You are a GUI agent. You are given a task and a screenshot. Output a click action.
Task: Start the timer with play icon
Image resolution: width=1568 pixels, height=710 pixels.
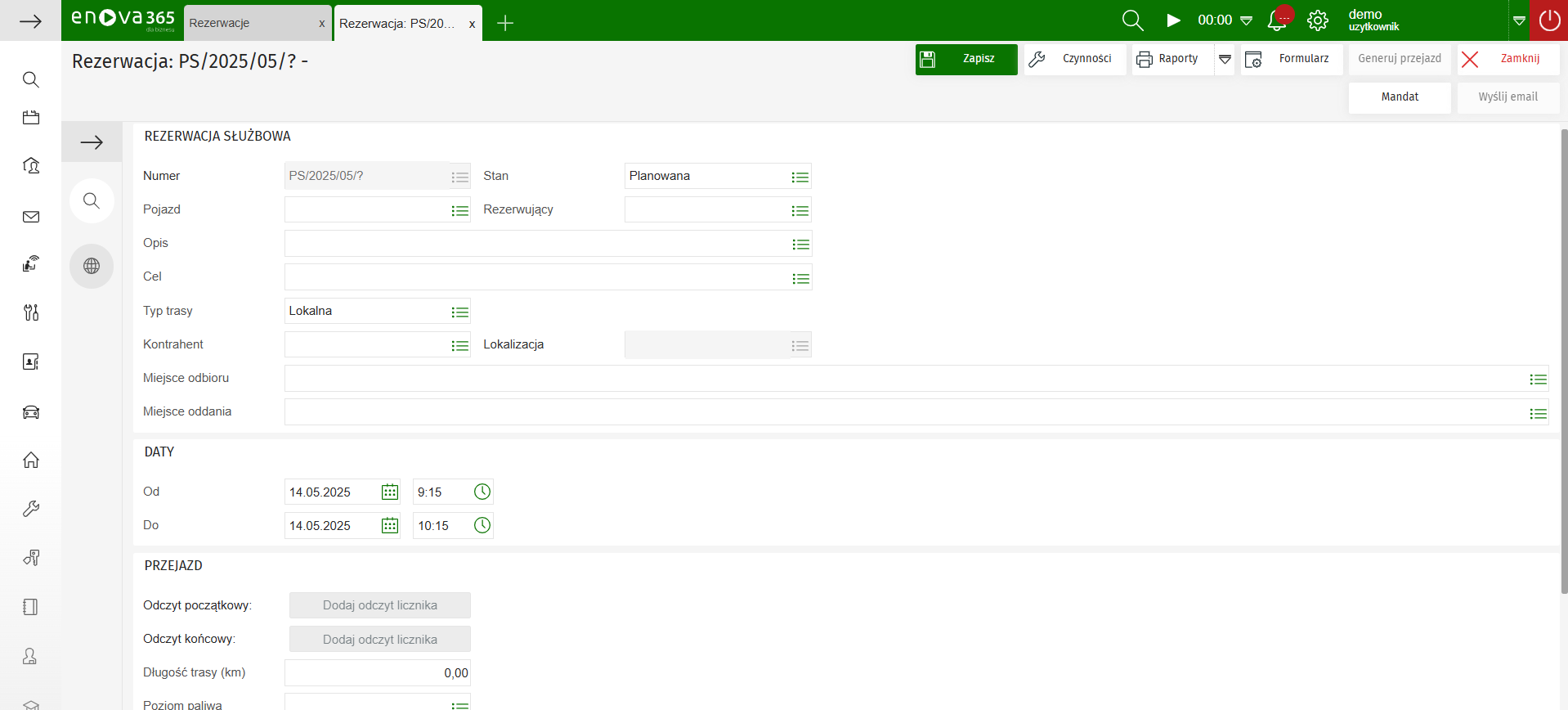coord(1173,20)
